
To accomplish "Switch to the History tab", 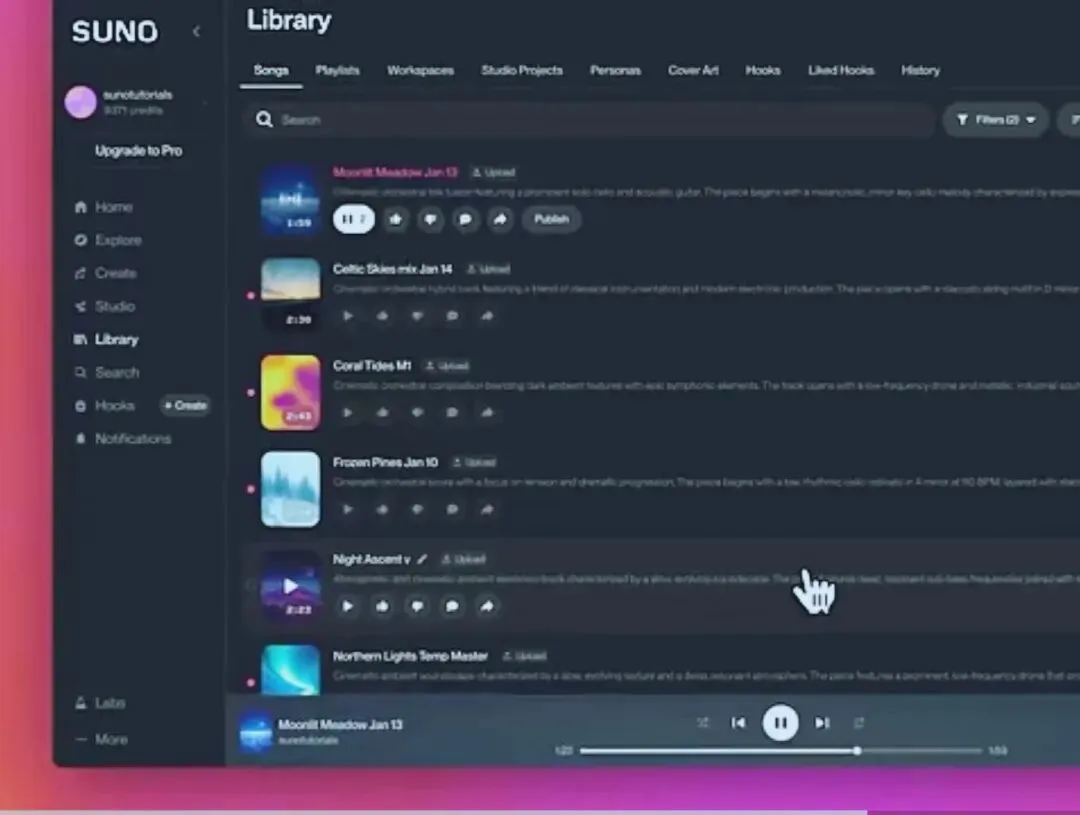I will point(920,70).
